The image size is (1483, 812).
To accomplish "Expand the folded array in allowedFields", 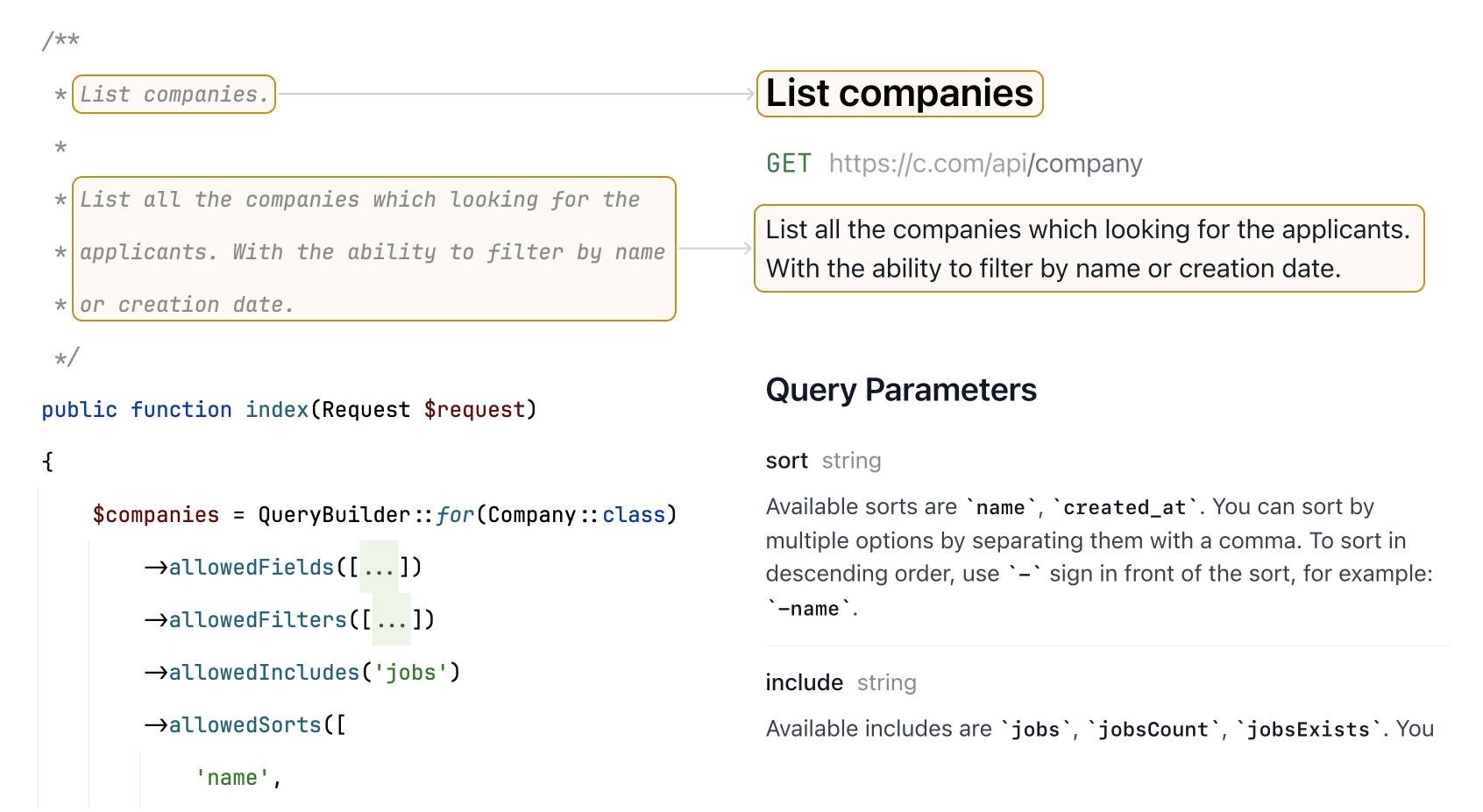I will click(x=379, y=568).
